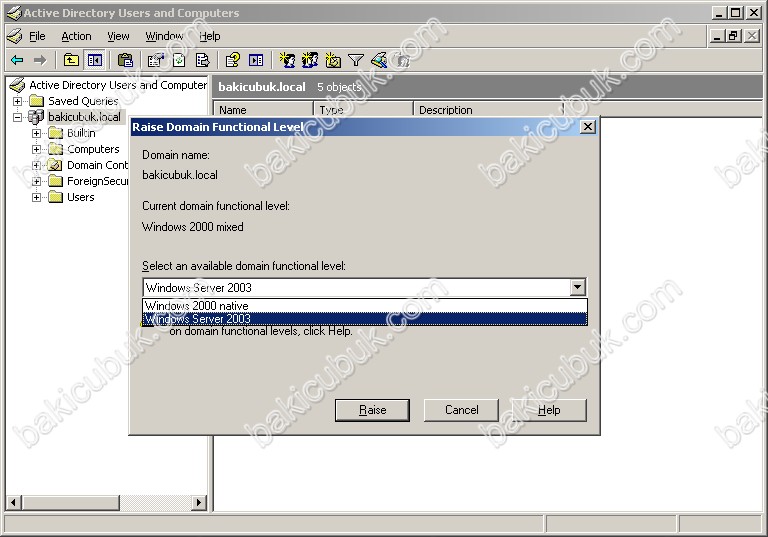Click the Export List toolbar icon
Image resolution: width=768 pixels, height=537 pixels.
coord(202,60)
